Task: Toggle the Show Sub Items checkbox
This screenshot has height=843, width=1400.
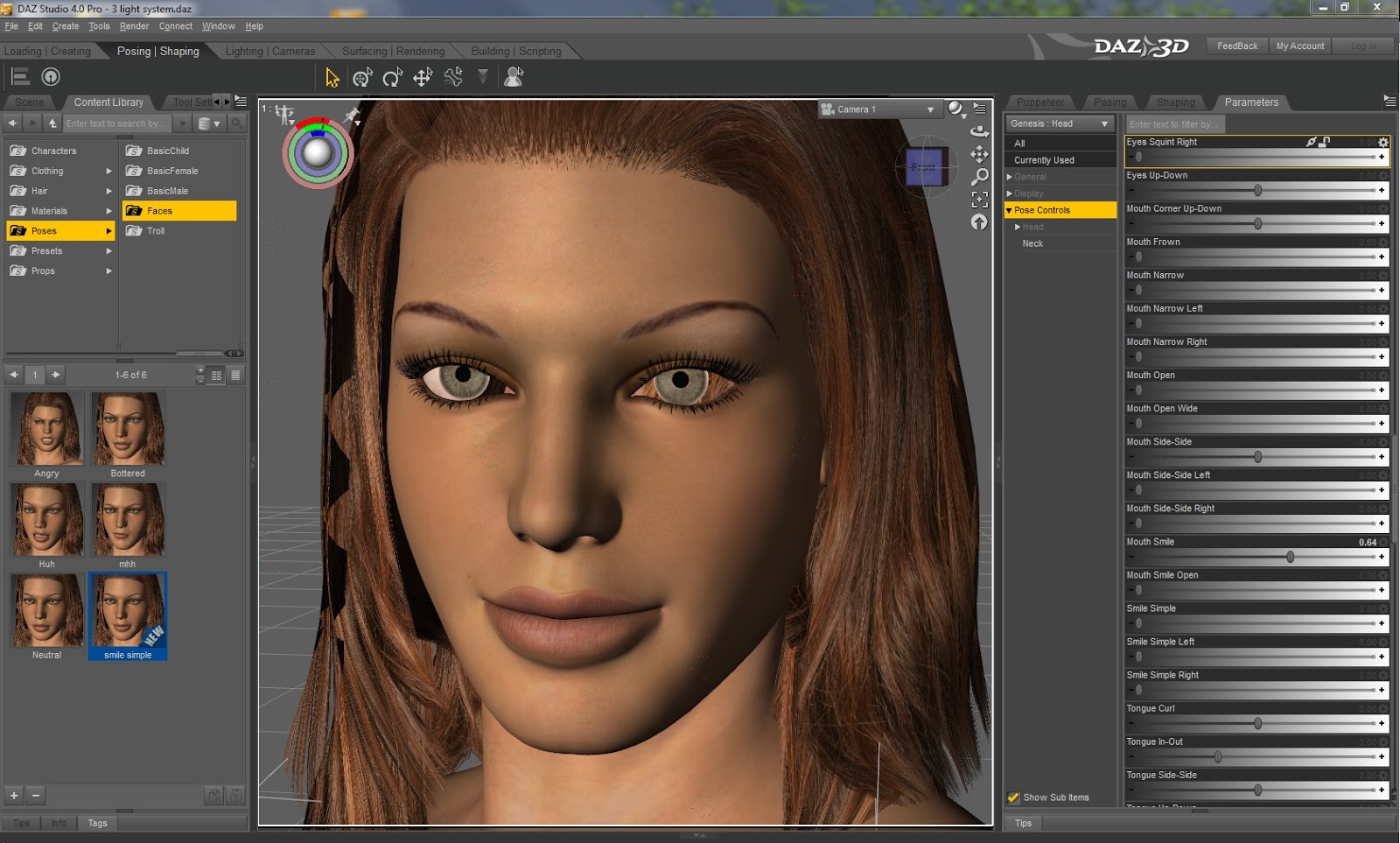Action: pos(1013,797)
